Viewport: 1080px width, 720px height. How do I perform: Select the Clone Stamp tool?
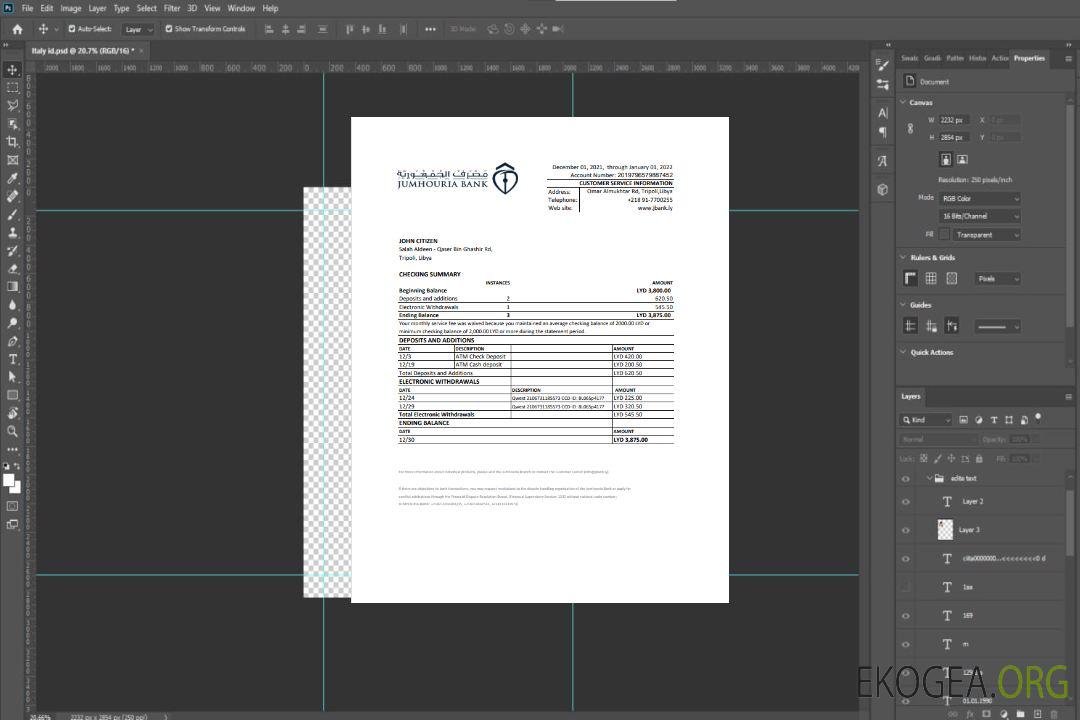(x=12, y=233)
